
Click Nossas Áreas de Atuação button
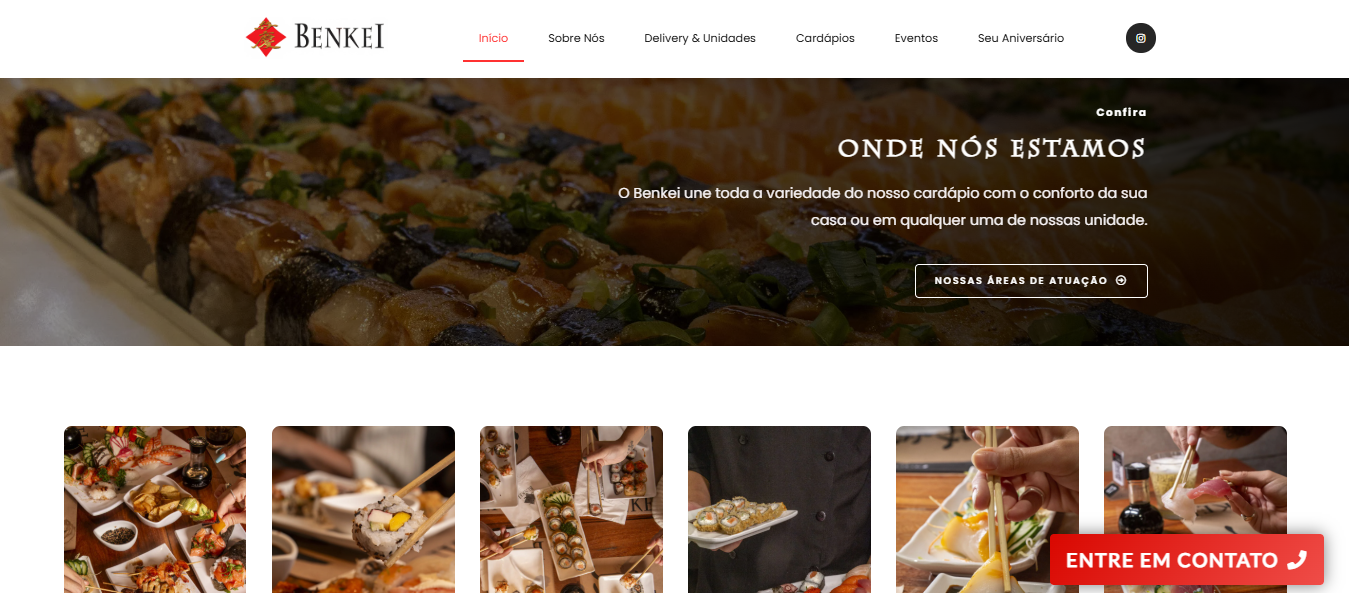tap(1031, 281)
